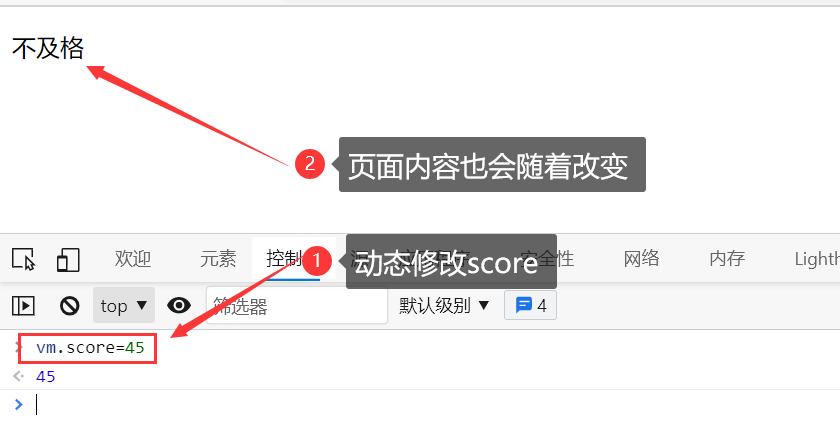Select the vm.score=45 console entry
The width and height of the screenshot is (840, 438).
point(91,348)
